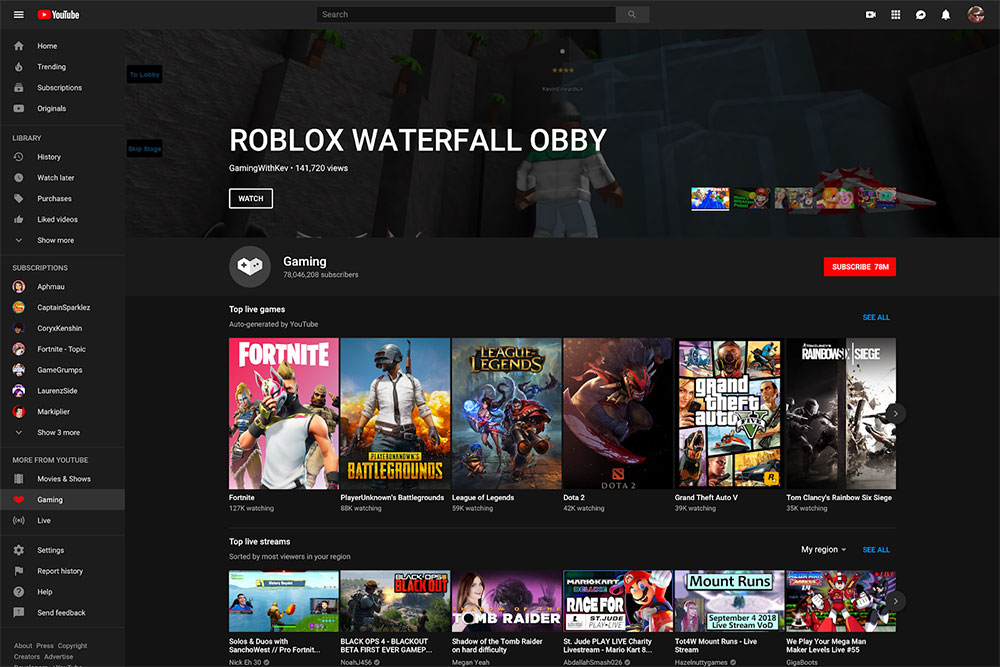Click in the Search input field
The width and height of the screenshot is (1000, 667).
[x=466, y=14]
